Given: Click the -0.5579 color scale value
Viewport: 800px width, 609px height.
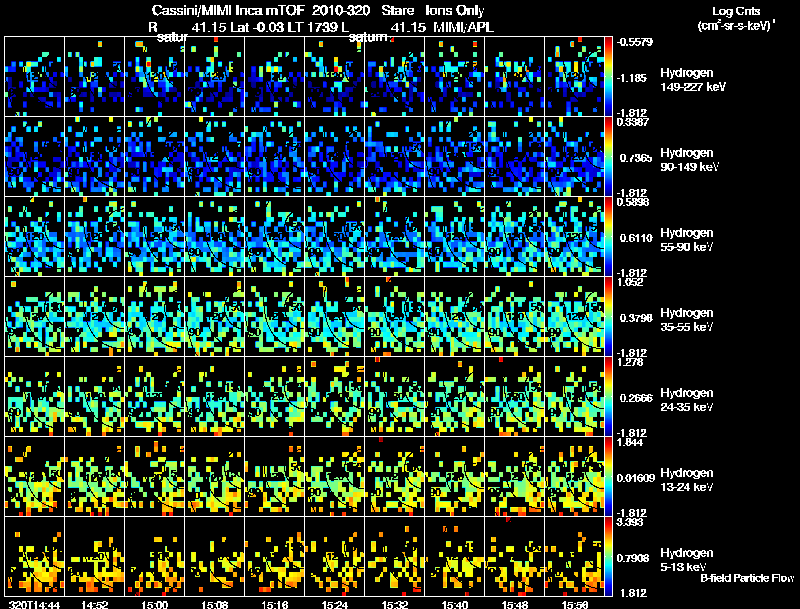Looking at the screenshot, I should tap(634, 42).
